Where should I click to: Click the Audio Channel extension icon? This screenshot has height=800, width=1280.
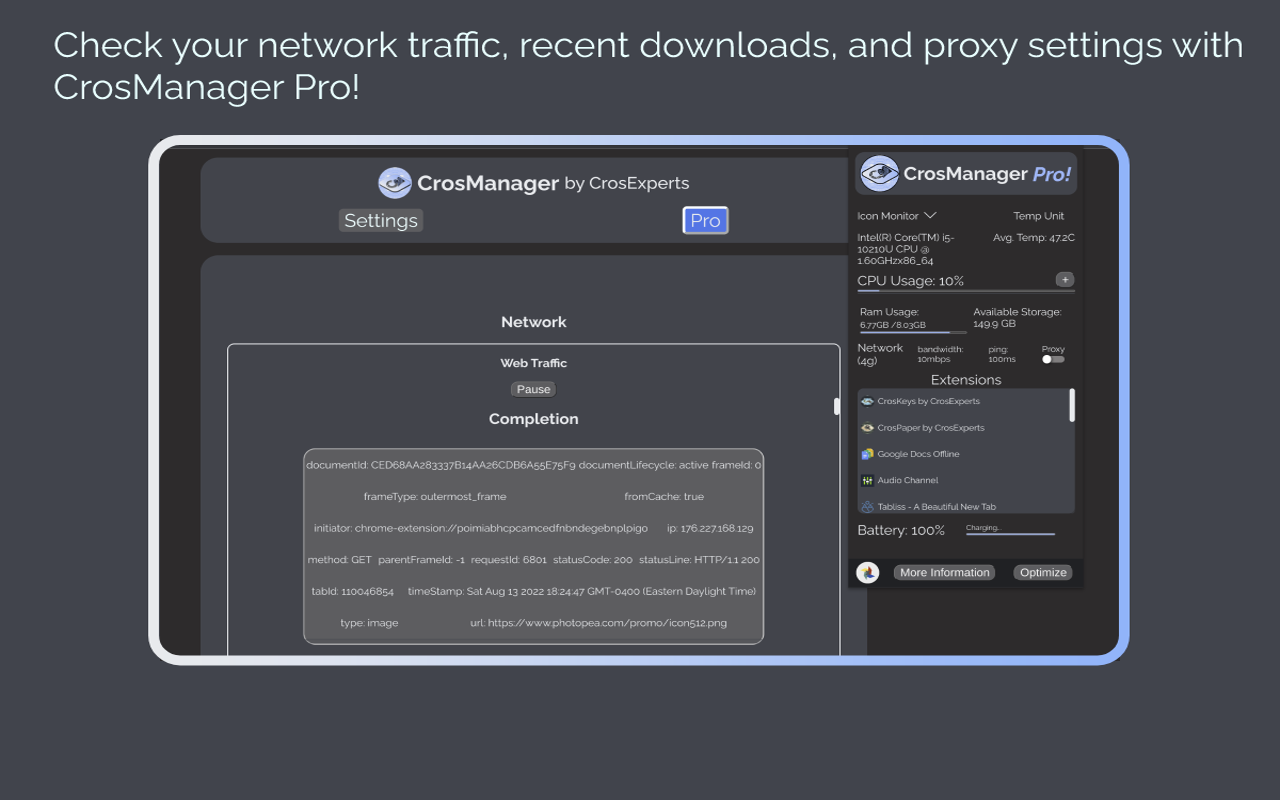[867, 480]
